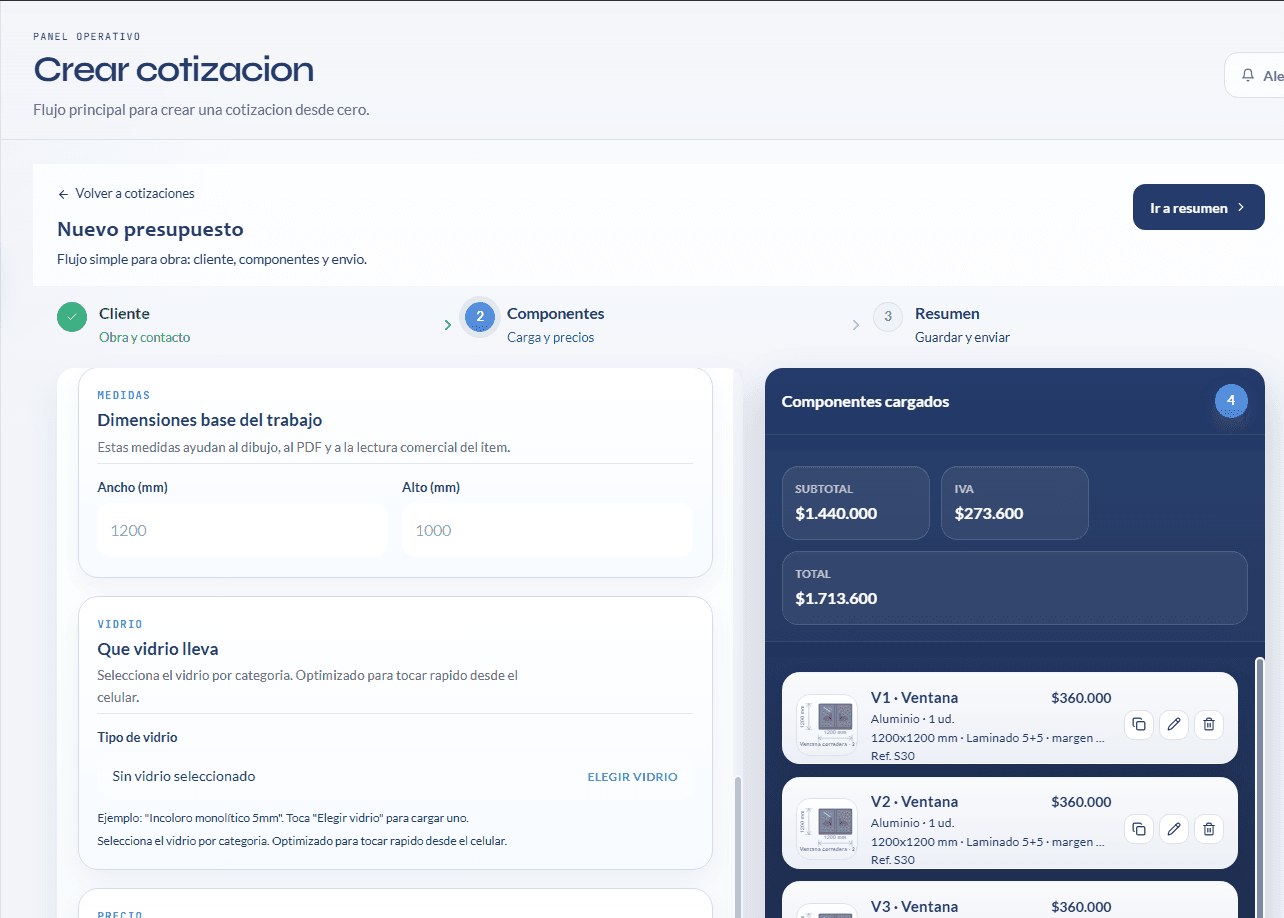Delete V2 Ventana using trash icon
This screenshot has height=918, width=1284.
point(1208,829)
